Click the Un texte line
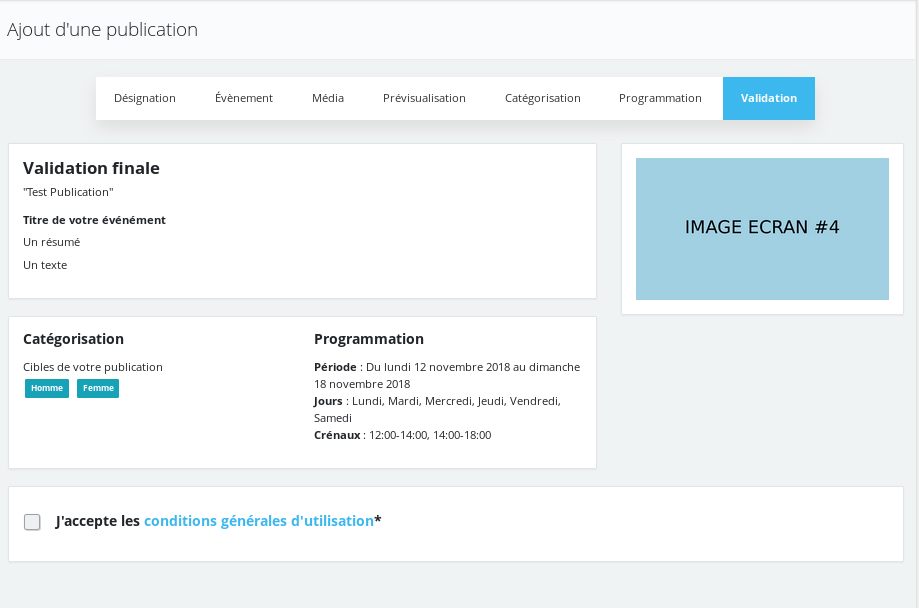 (45, 265)
